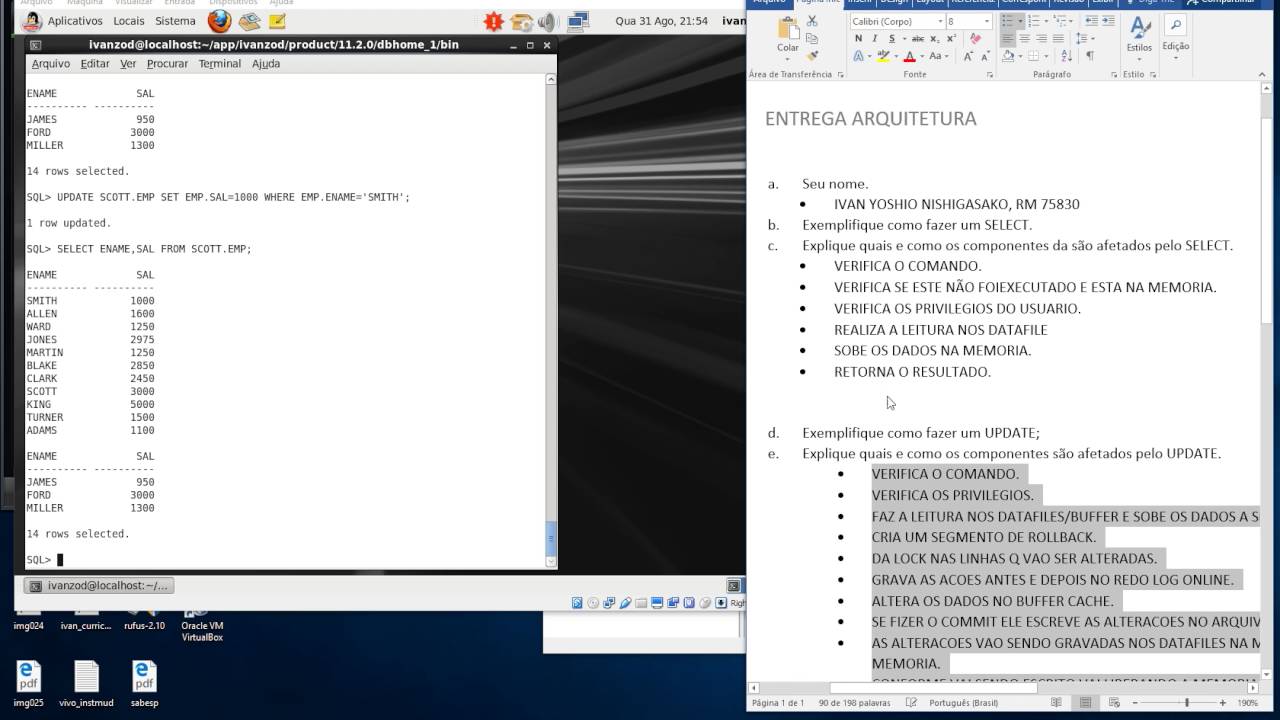This screenshot has height=720, width=1280.
Task: Toggle subscript formatting
Action: 934,39
